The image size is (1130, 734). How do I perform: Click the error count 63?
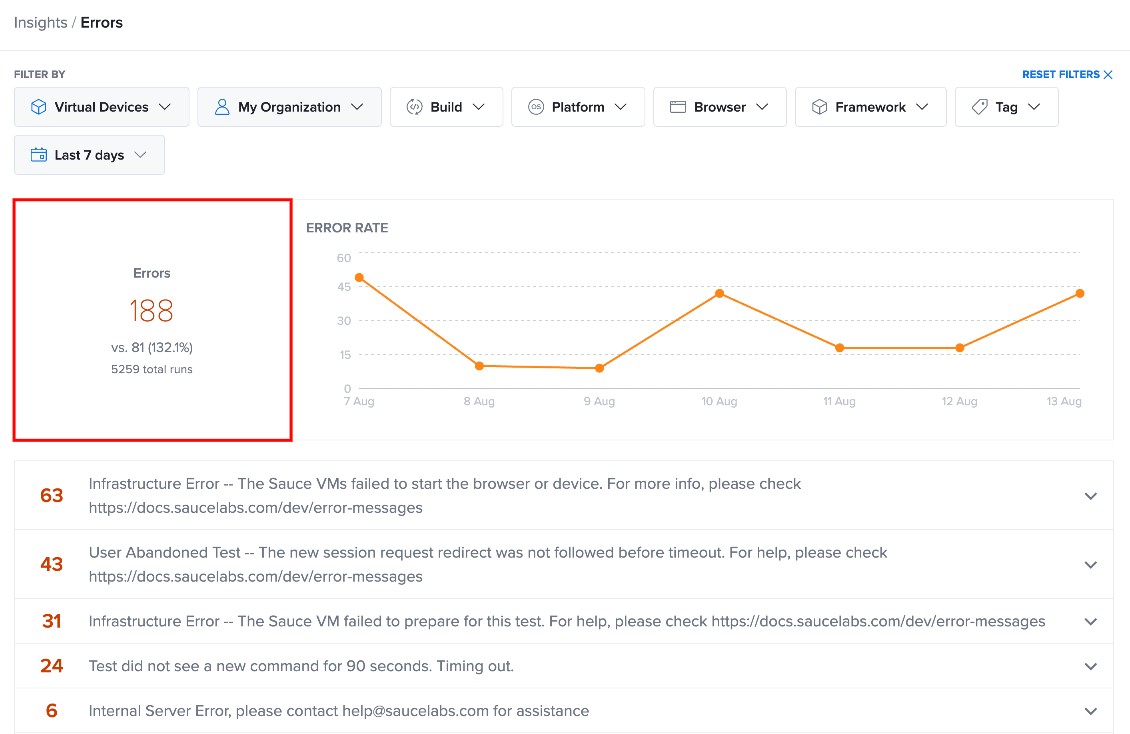click(52, 496)
